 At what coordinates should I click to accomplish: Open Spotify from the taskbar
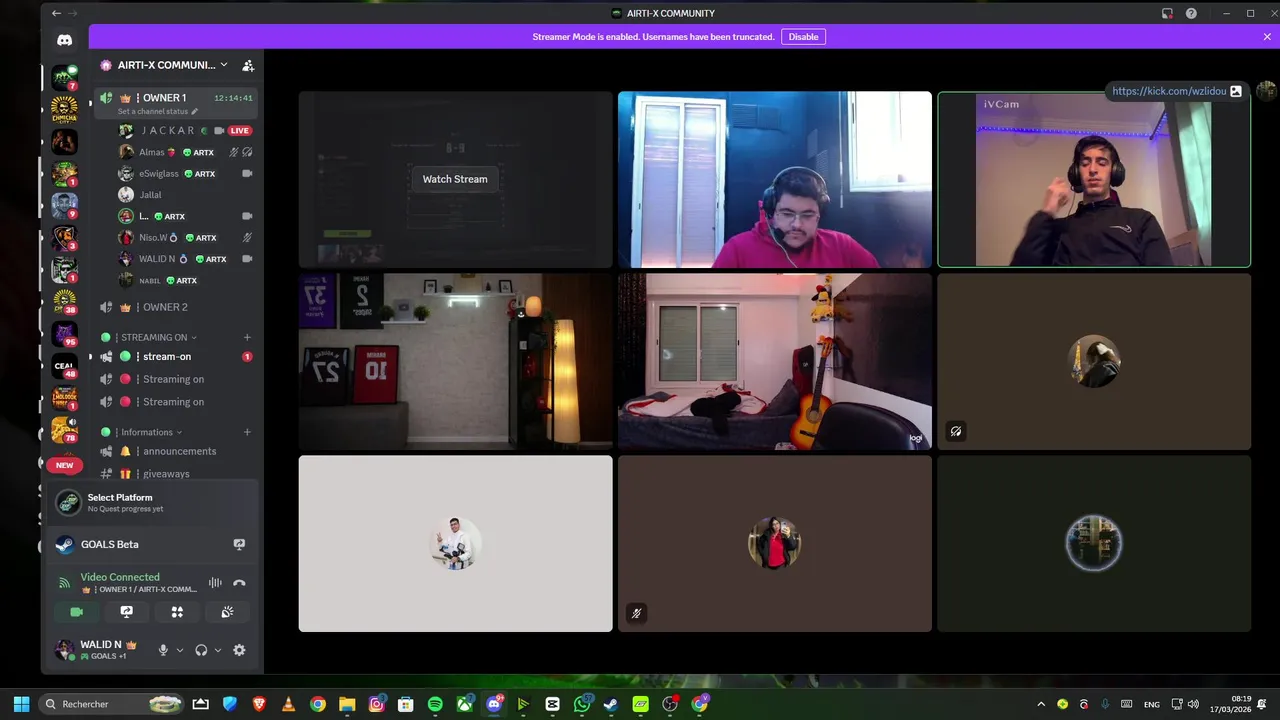(x=435, y=704)
